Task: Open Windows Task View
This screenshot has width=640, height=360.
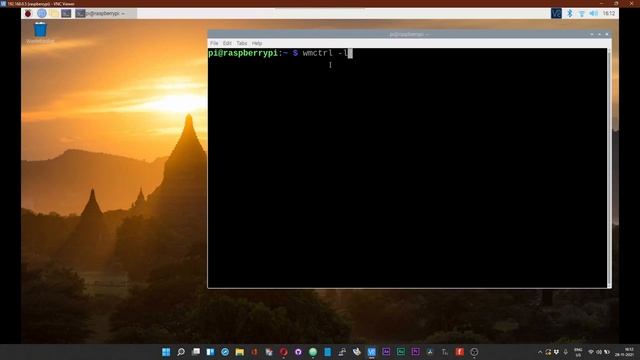Action: pos(196,352)
